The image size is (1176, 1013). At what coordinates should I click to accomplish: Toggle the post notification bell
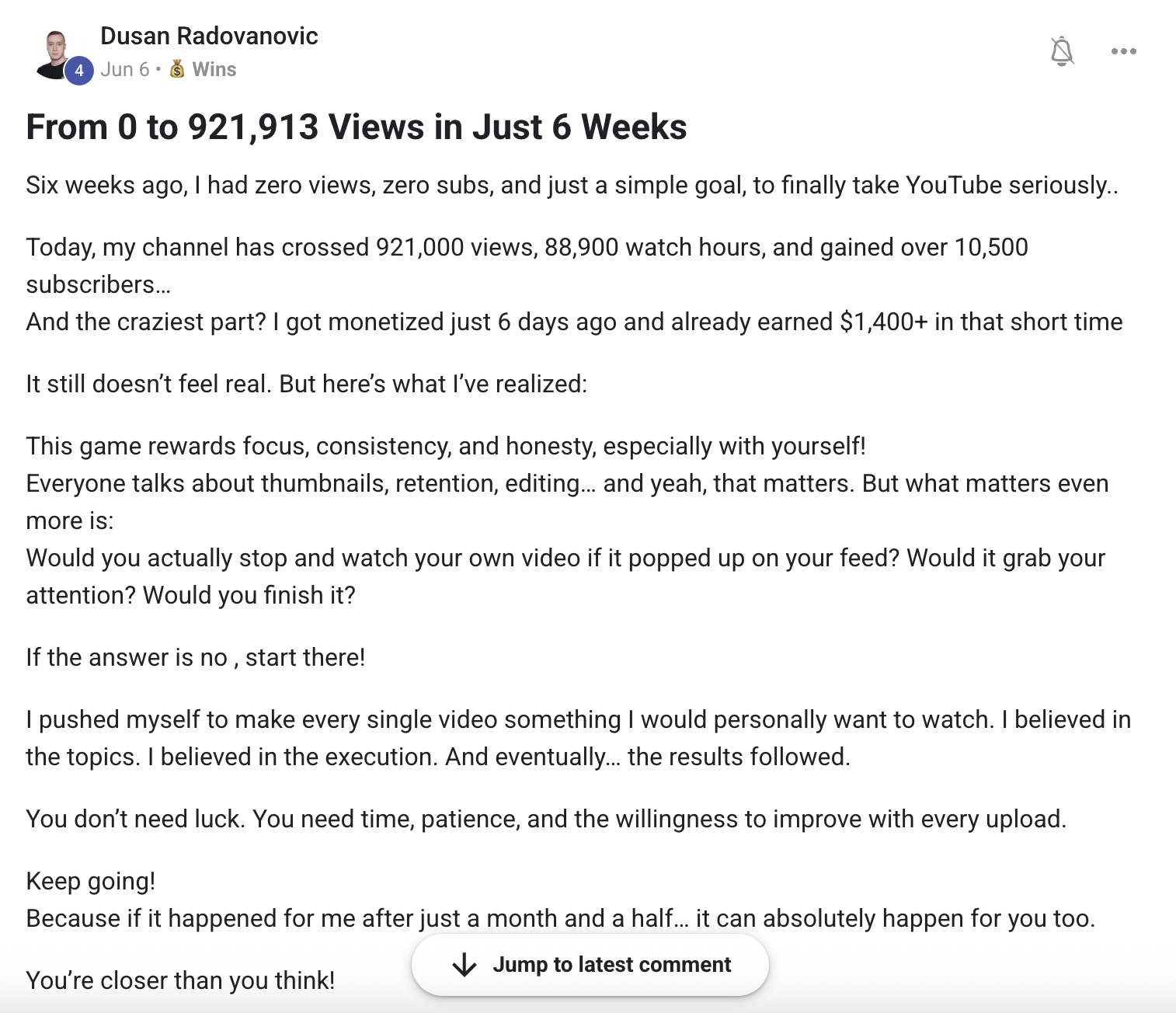(1062, 51)
